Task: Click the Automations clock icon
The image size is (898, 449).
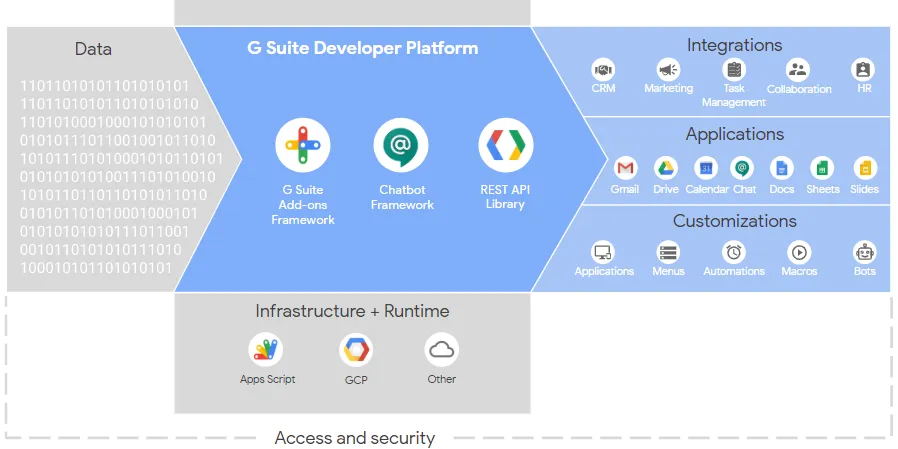Action: click(734, 253)
